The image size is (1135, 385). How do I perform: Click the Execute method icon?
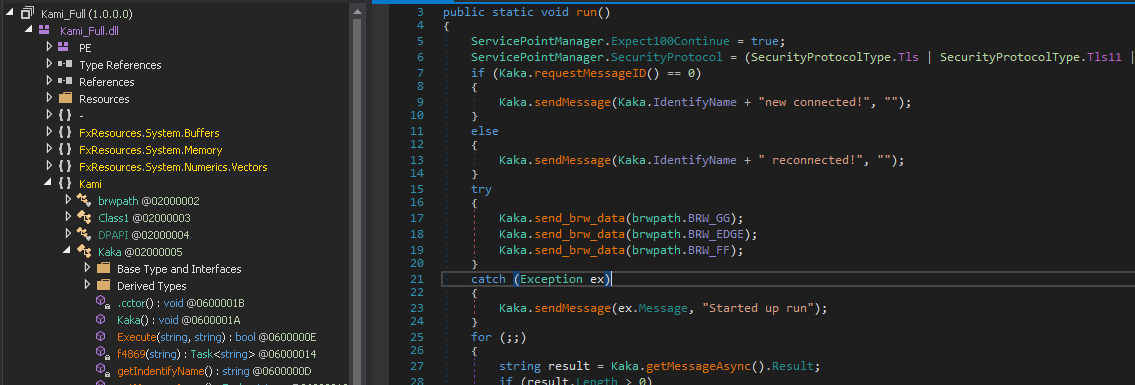click(x=101, y=337)
